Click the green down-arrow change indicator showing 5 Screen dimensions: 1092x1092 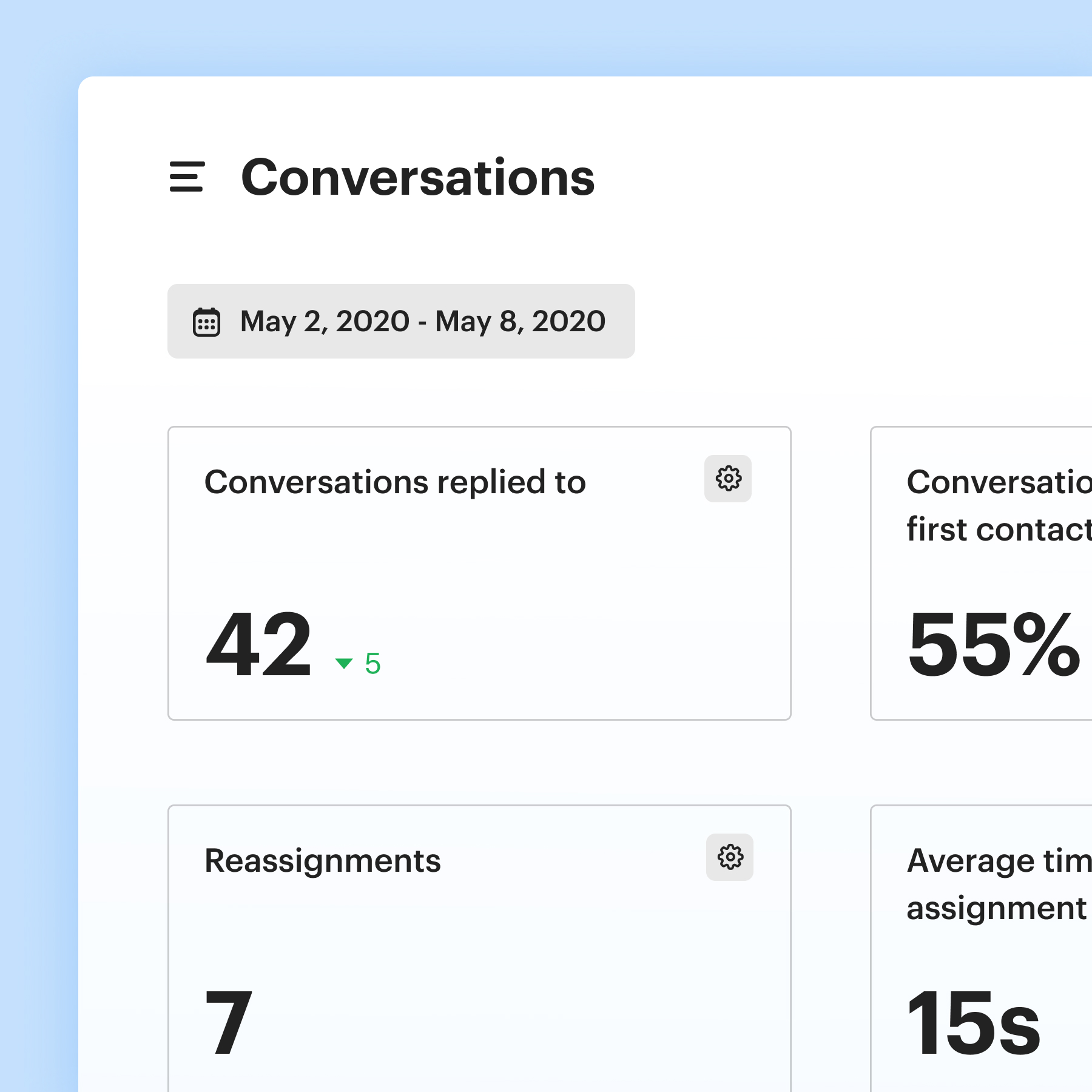(x=358, y=663)
